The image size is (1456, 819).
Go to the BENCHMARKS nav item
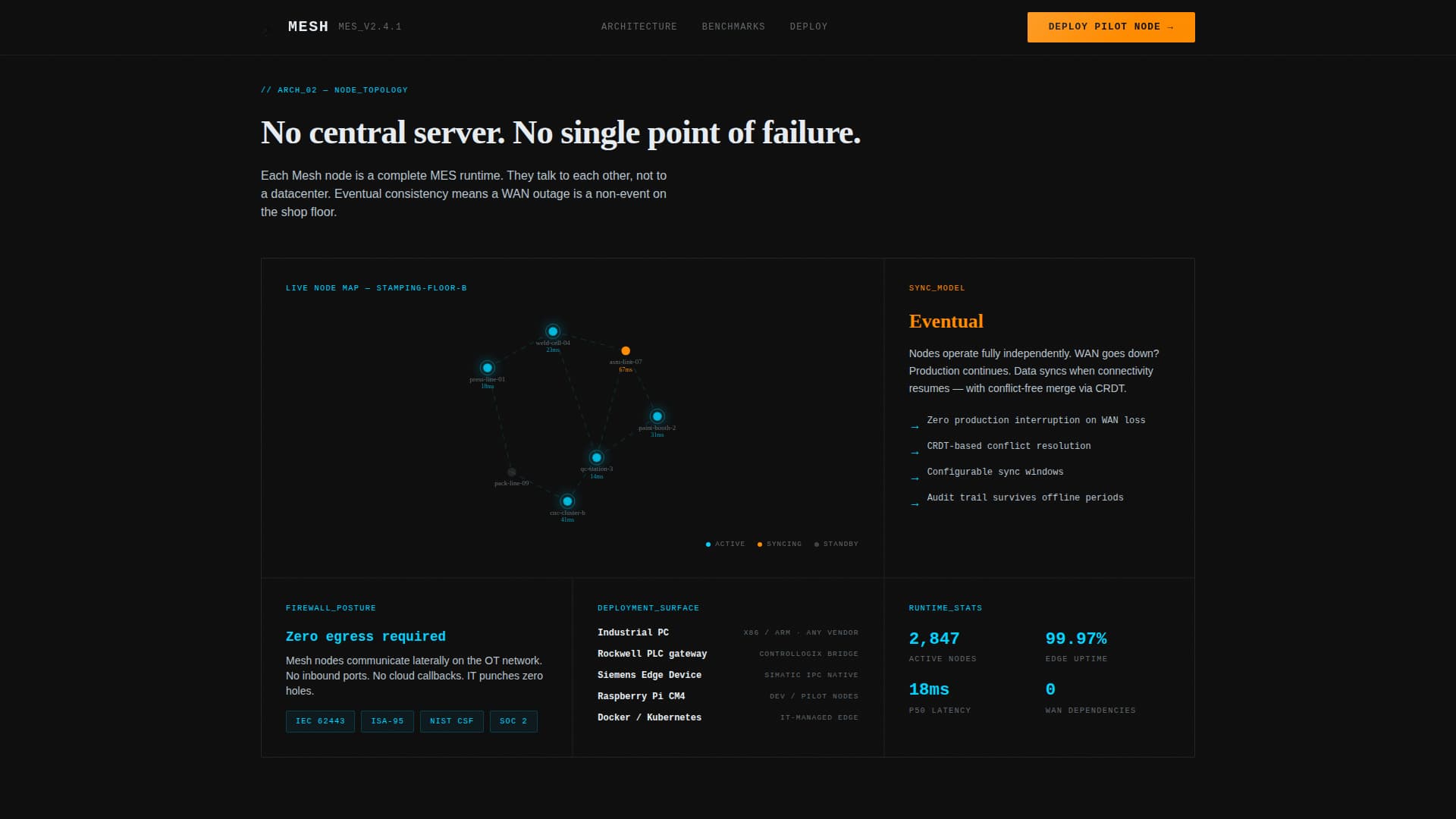pos(733,27)
